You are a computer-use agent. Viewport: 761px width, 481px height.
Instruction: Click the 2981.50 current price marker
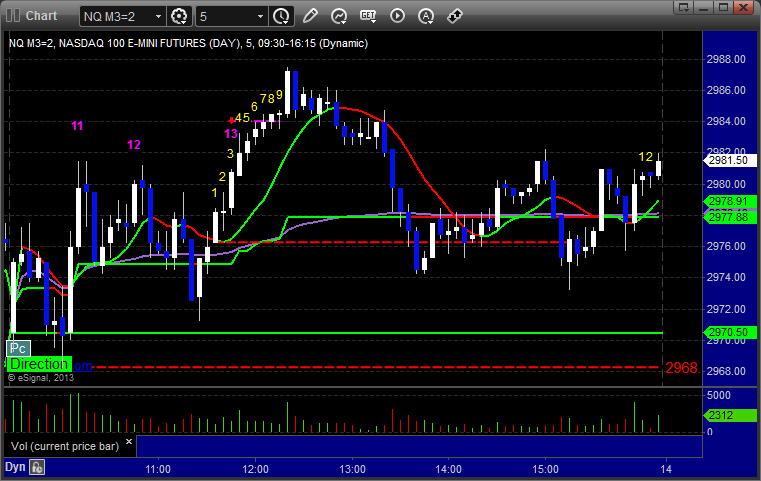729,160
